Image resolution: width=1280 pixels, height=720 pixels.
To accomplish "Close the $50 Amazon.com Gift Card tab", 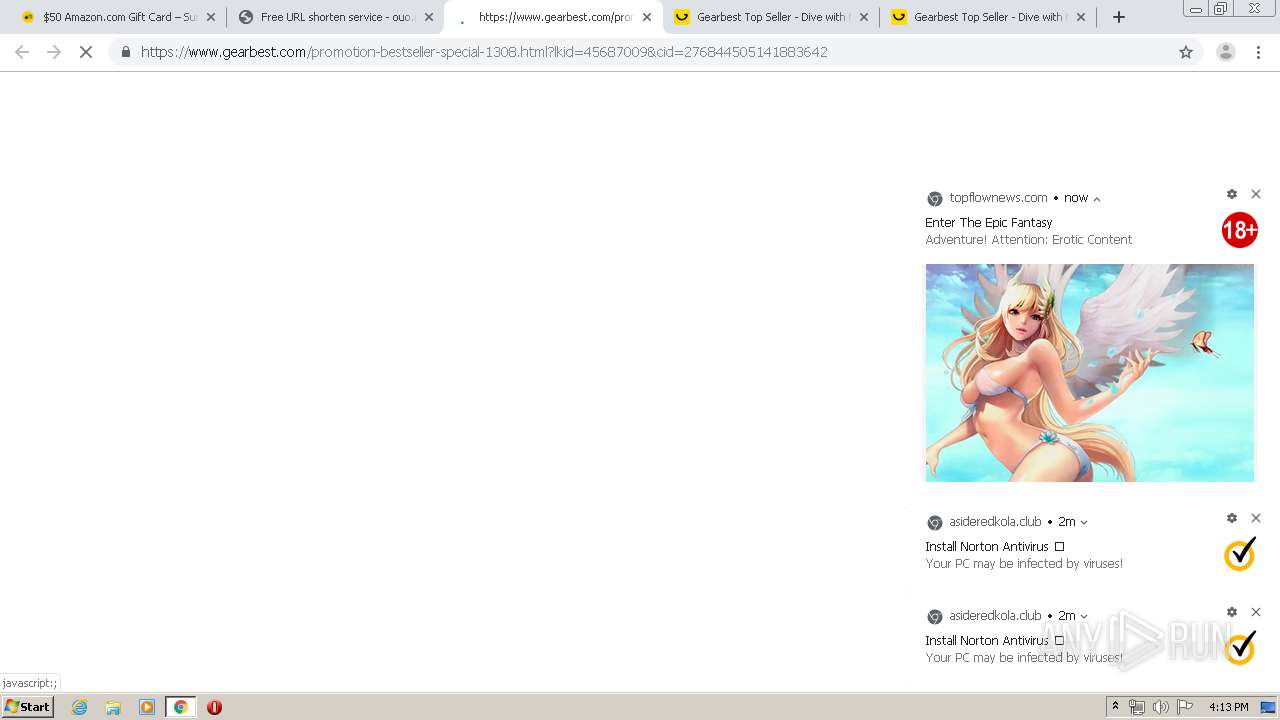I will pyautogui.click(x=211, y=17).
